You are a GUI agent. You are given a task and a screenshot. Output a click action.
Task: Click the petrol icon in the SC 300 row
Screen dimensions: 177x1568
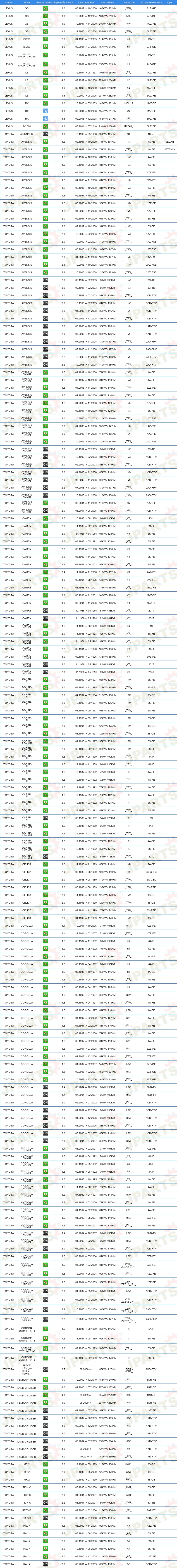(45, 127)
